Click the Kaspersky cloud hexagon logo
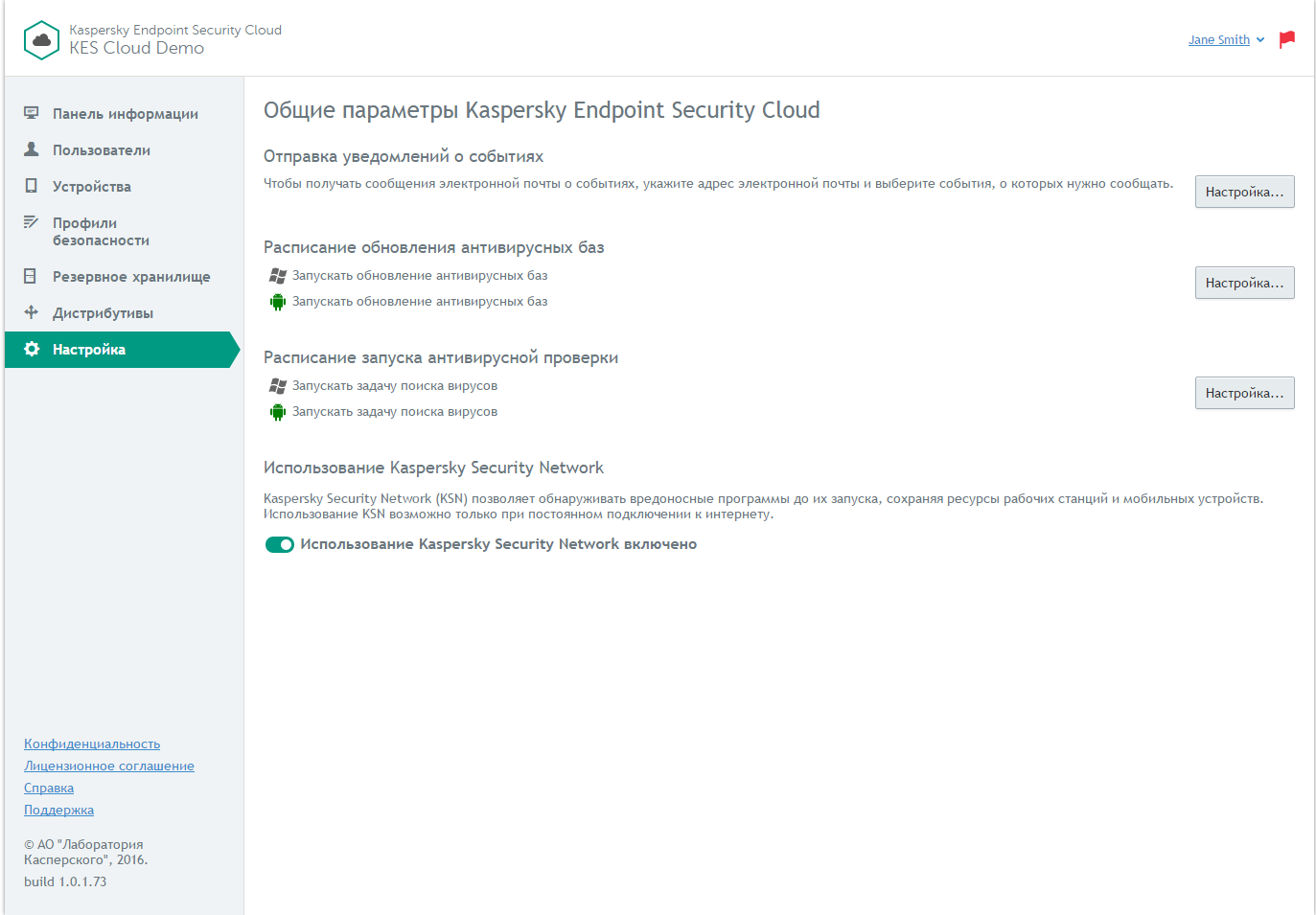Image resolution: width=1316 pixels, height=915 pixels. coord(41,40)
